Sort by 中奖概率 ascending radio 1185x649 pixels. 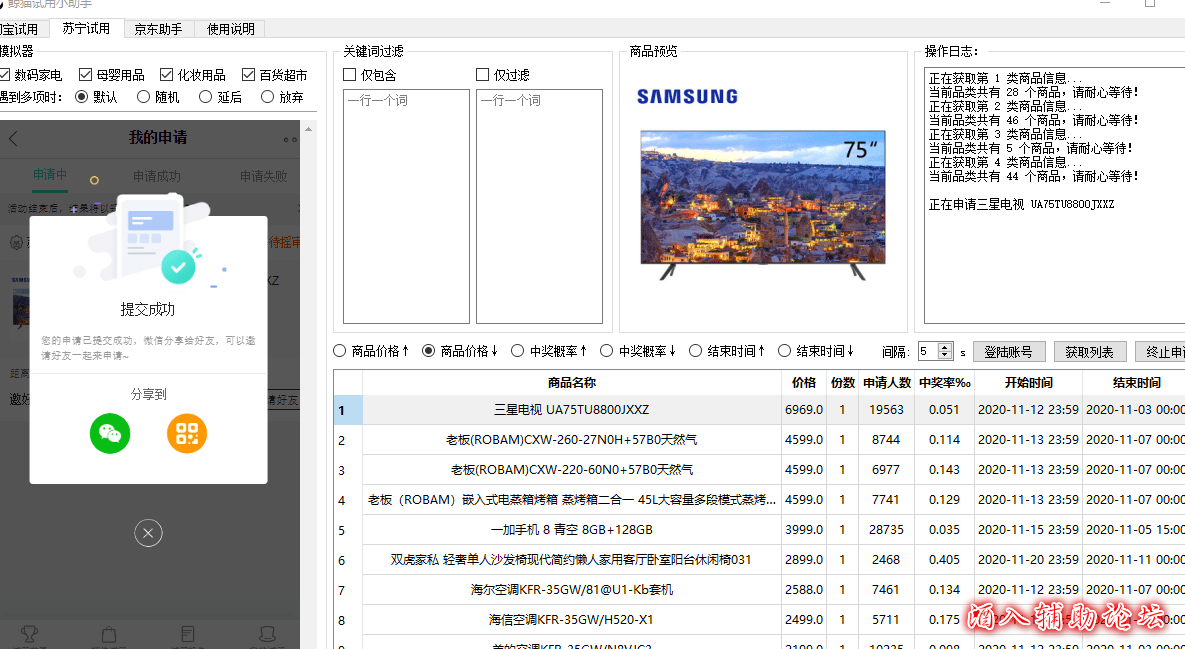point(518,351)
